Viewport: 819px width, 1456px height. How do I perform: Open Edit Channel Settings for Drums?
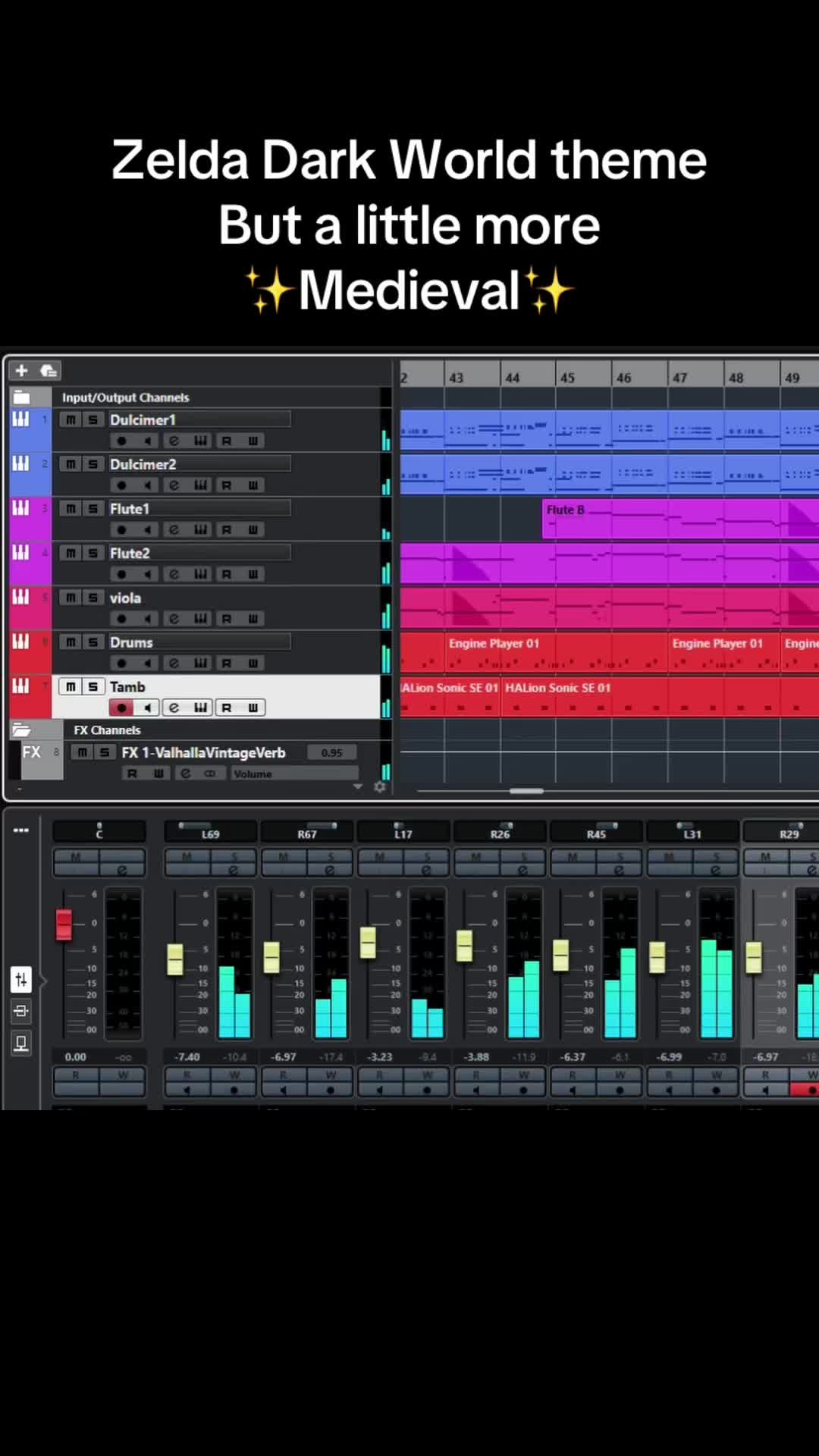click(x=174, y=664)
